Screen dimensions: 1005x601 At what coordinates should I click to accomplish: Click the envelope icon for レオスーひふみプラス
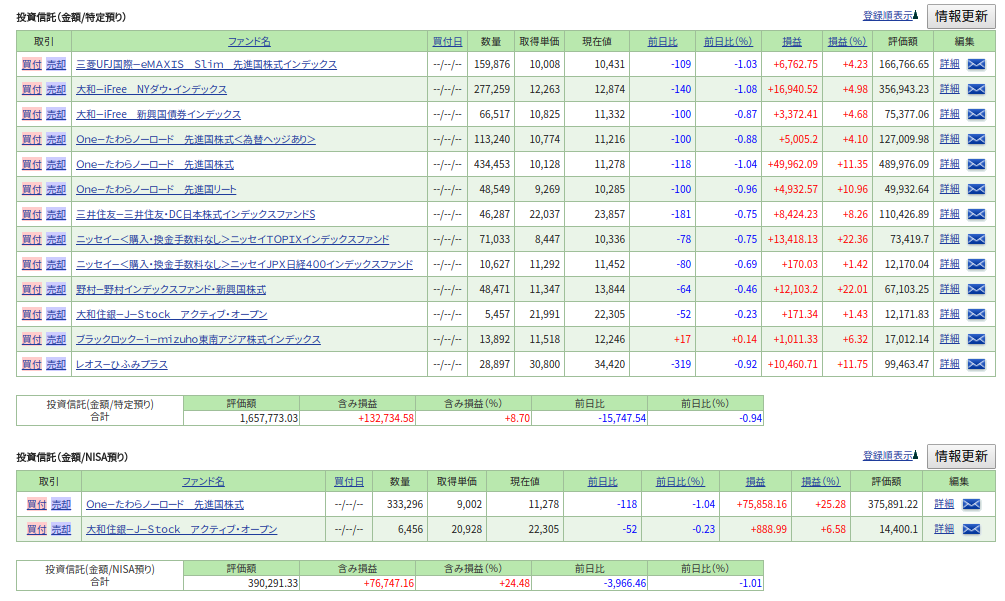[976, 364]
